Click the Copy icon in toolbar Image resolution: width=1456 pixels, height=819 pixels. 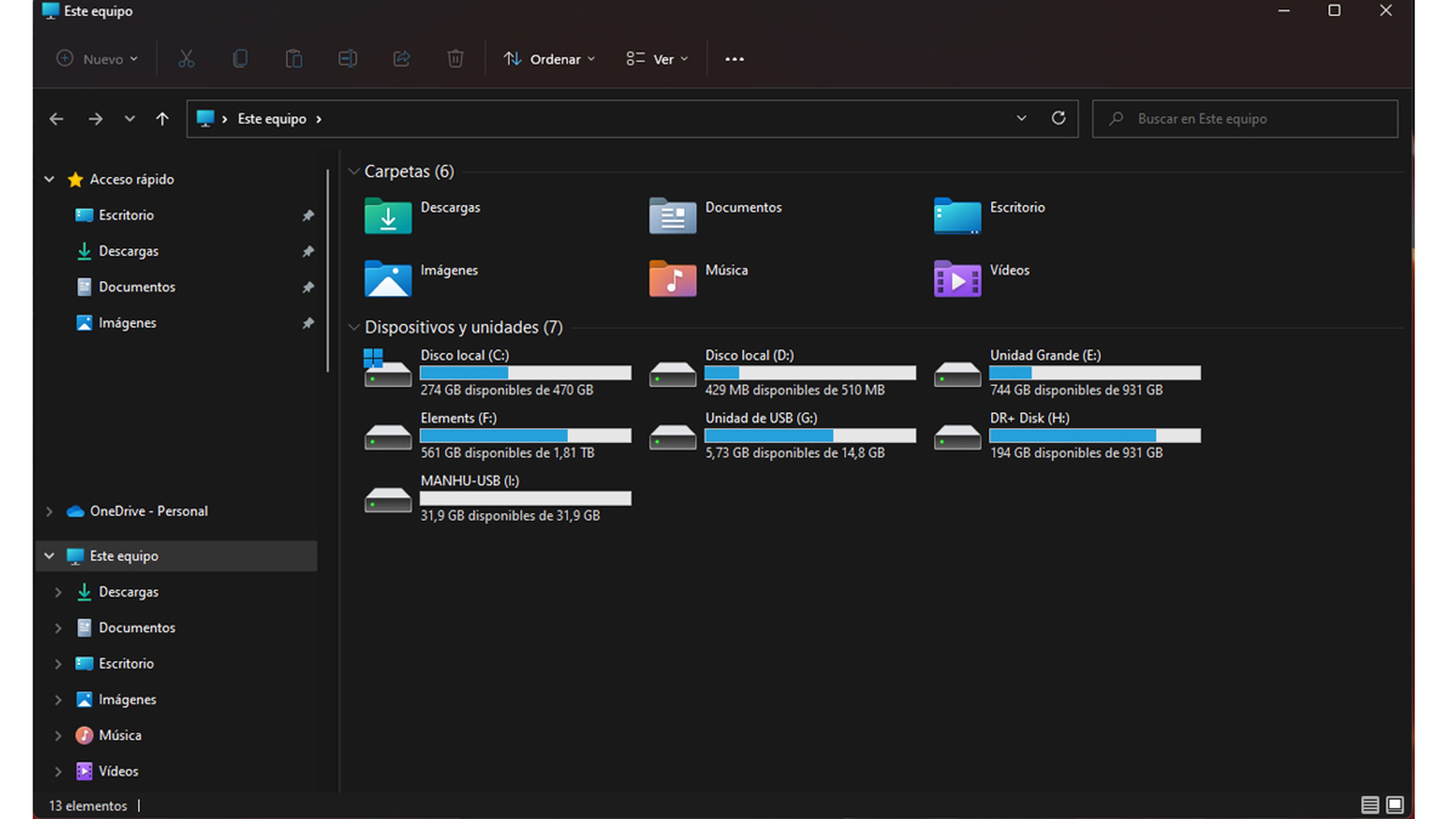(x=240, y=59)
